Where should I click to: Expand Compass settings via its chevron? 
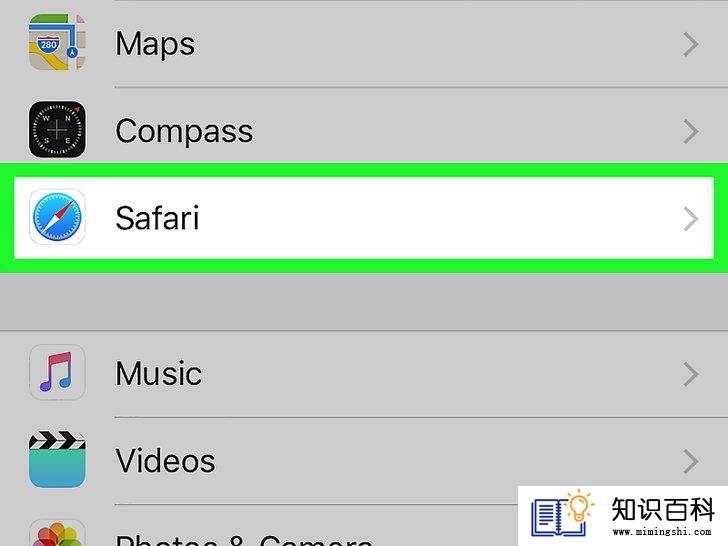691,131
